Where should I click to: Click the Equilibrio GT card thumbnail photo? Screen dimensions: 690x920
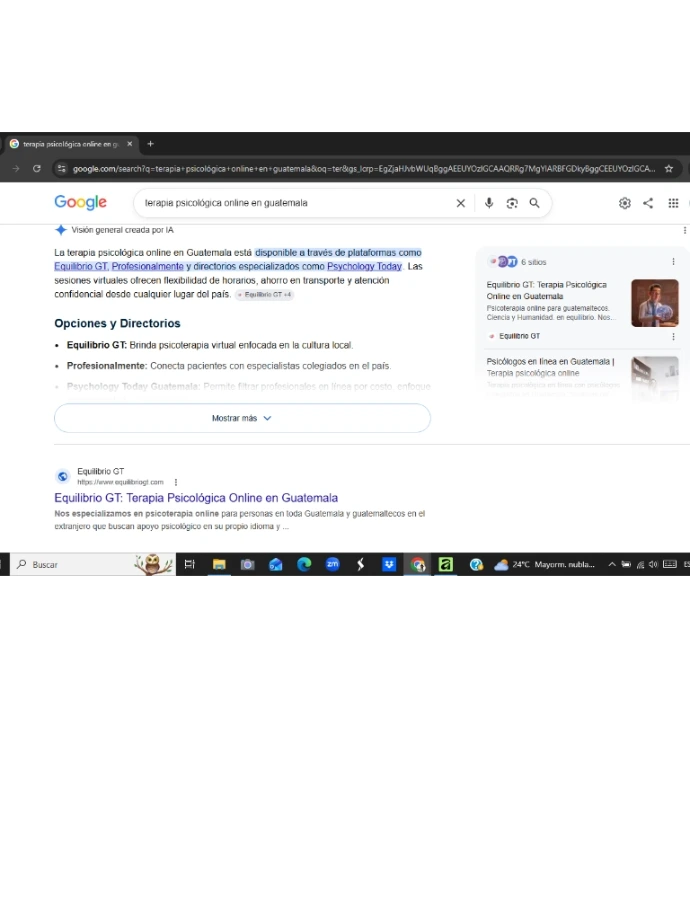pyautogui.click(x=655, y=303)
